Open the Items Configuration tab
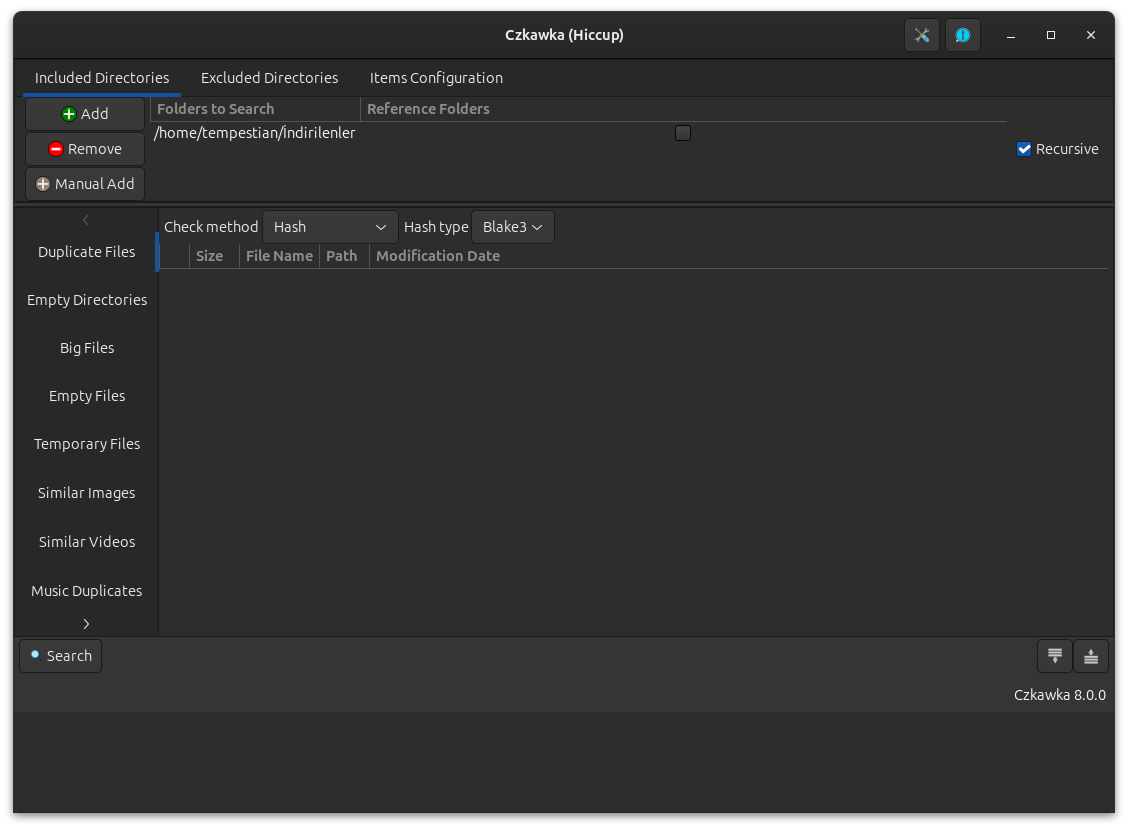Viewport: 1128px width, 829px height. pyautogui.click(x=436, y=78)
